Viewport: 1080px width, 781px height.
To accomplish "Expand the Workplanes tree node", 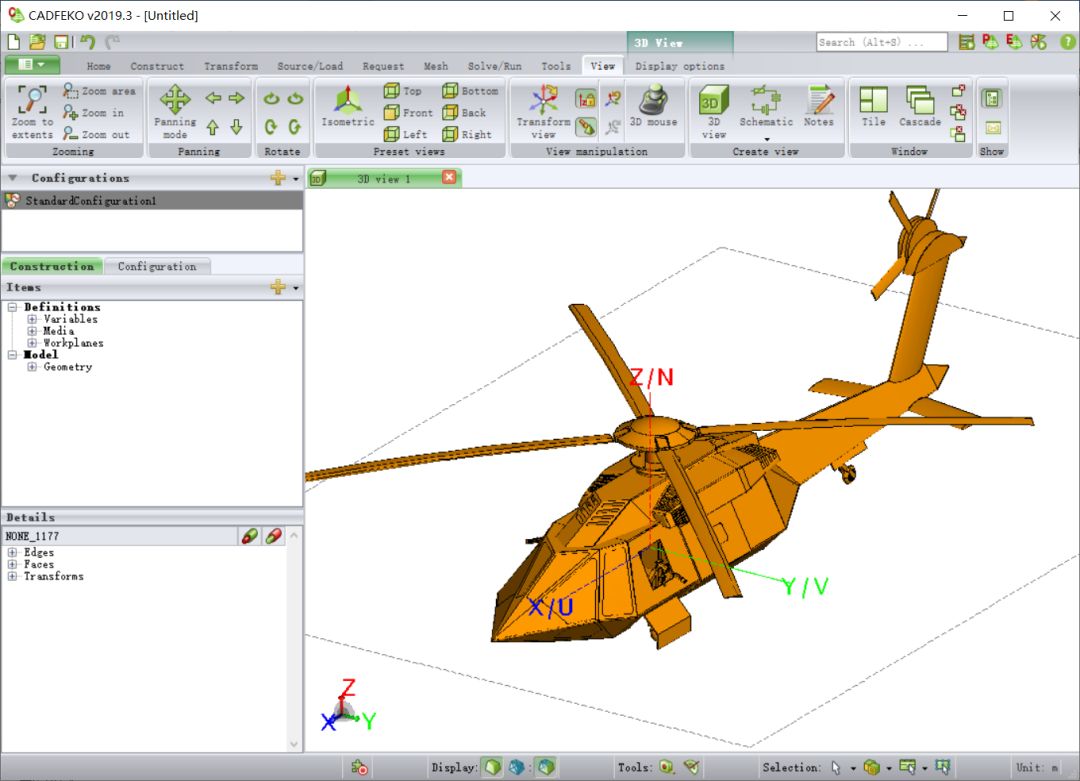I will point(32,342).
